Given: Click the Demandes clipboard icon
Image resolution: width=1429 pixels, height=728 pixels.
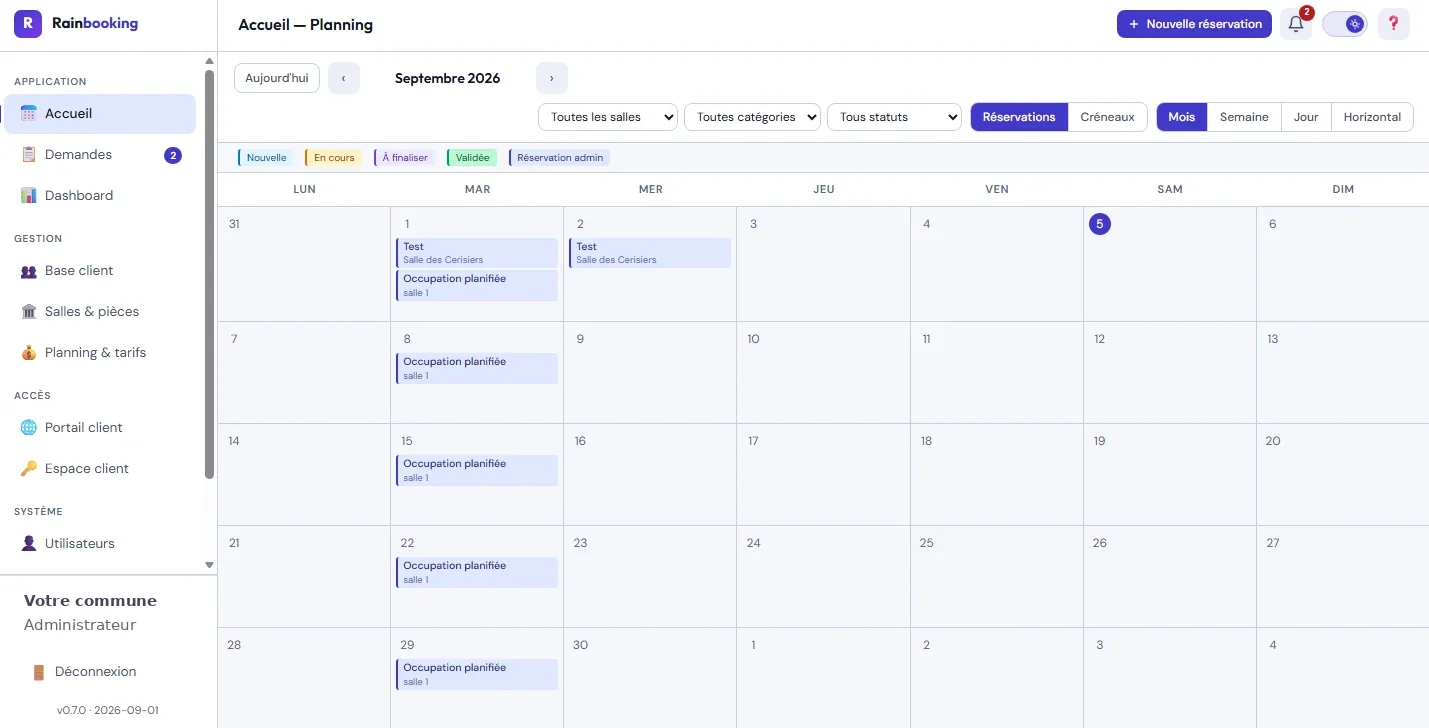Looking at the screenshot, I should coord(29,155).
